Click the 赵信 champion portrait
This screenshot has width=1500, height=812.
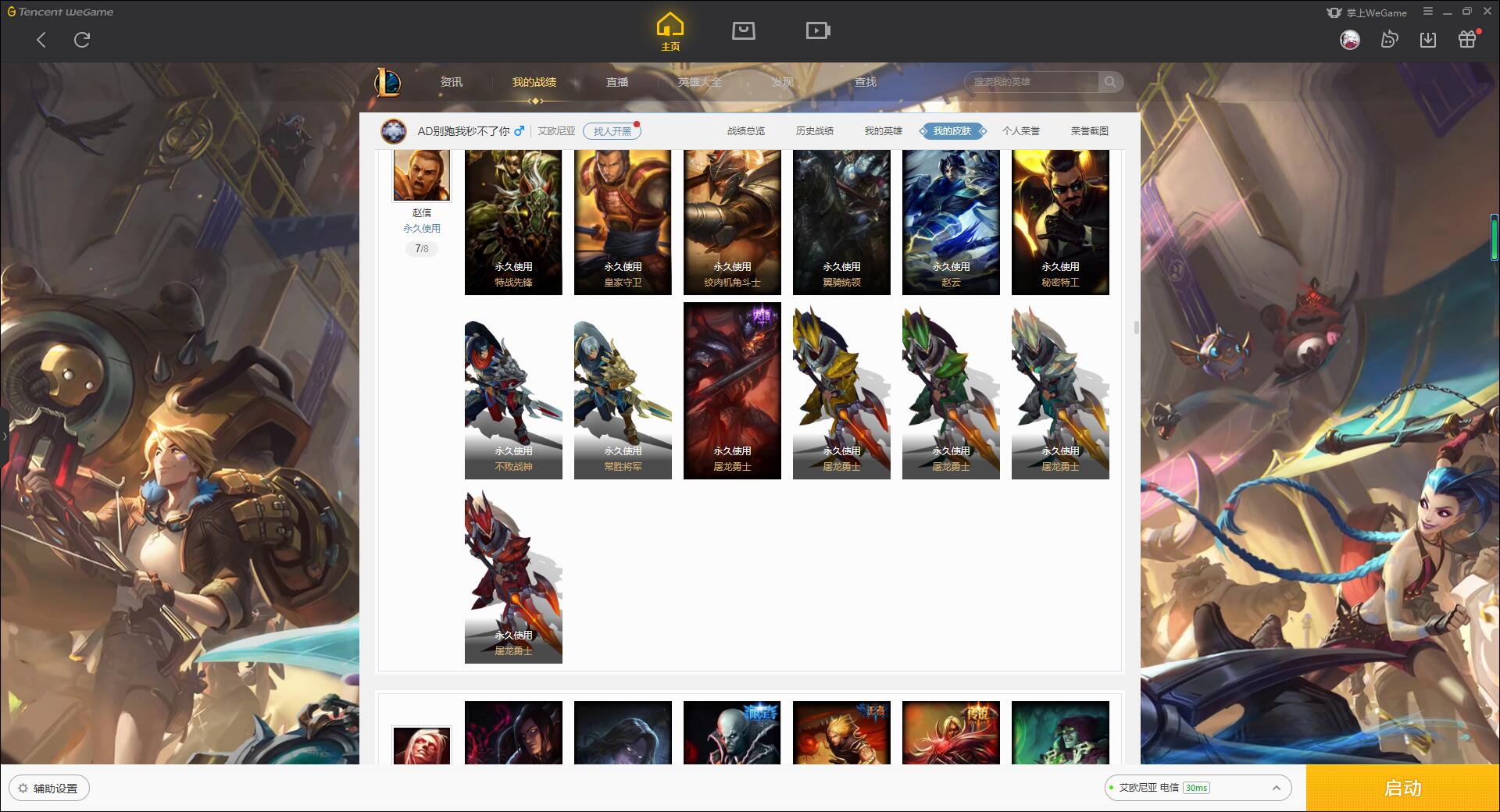pos(422,176)
